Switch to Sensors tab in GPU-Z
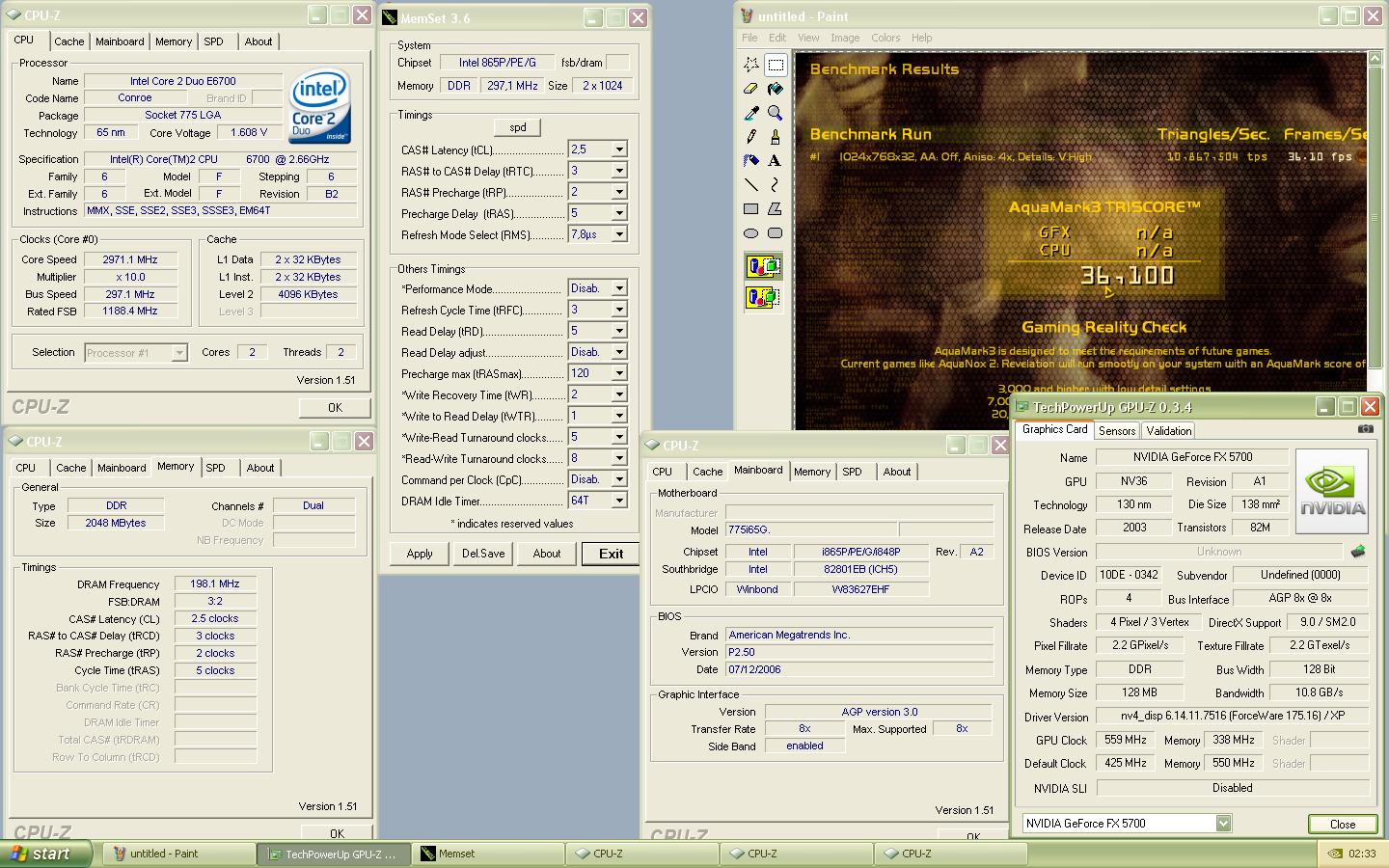 (1116, 431)
